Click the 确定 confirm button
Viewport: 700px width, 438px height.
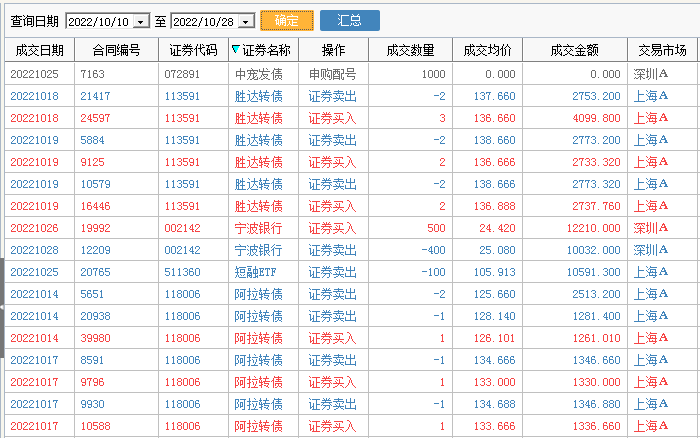pos(286,20)
